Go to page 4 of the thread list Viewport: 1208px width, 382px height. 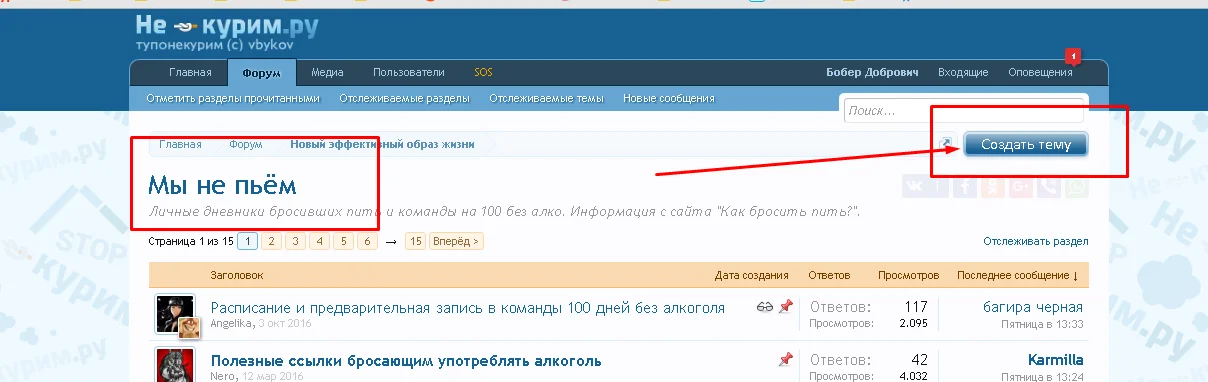pyautogui.click(x=319, y=241)
